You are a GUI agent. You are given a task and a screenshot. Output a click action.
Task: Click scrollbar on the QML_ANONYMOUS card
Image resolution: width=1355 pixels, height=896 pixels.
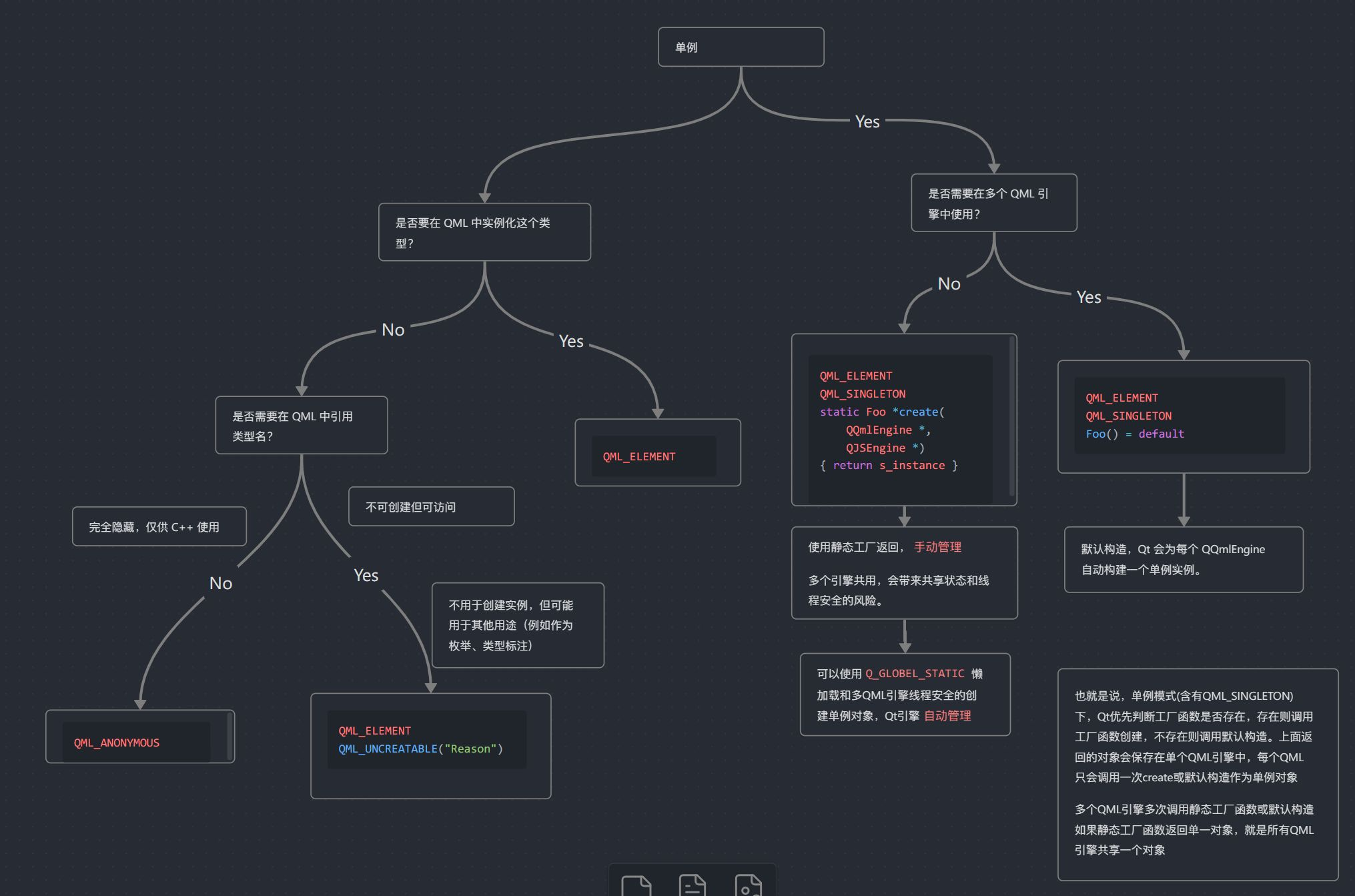(x=230, y=737)
